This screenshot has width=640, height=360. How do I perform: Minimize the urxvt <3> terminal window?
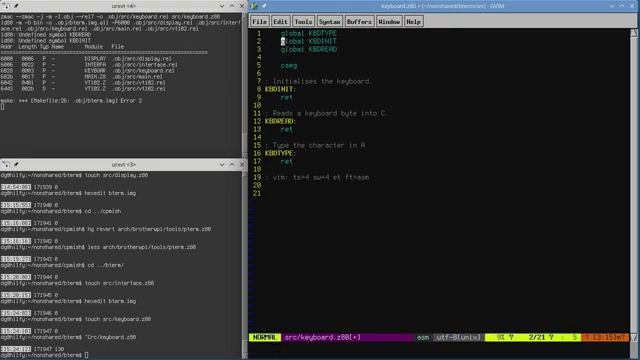click(222, 164)
